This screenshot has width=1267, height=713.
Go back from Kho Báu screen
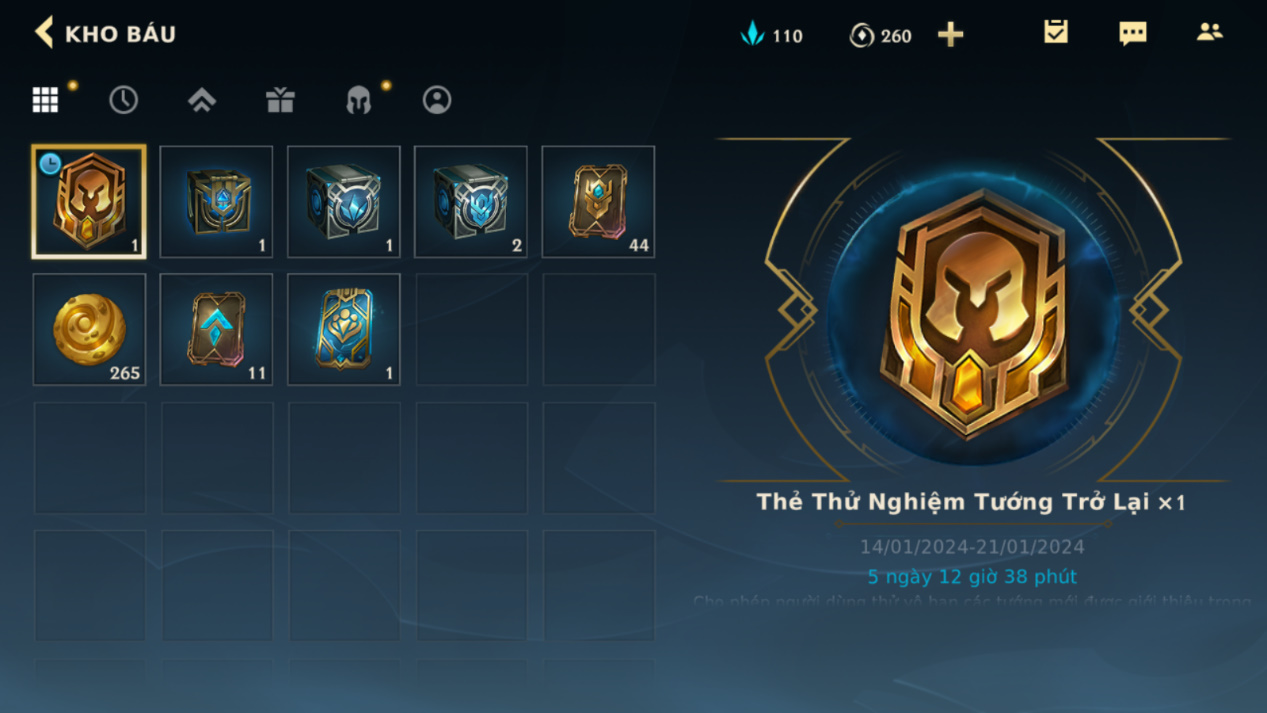tap(45, 33)
